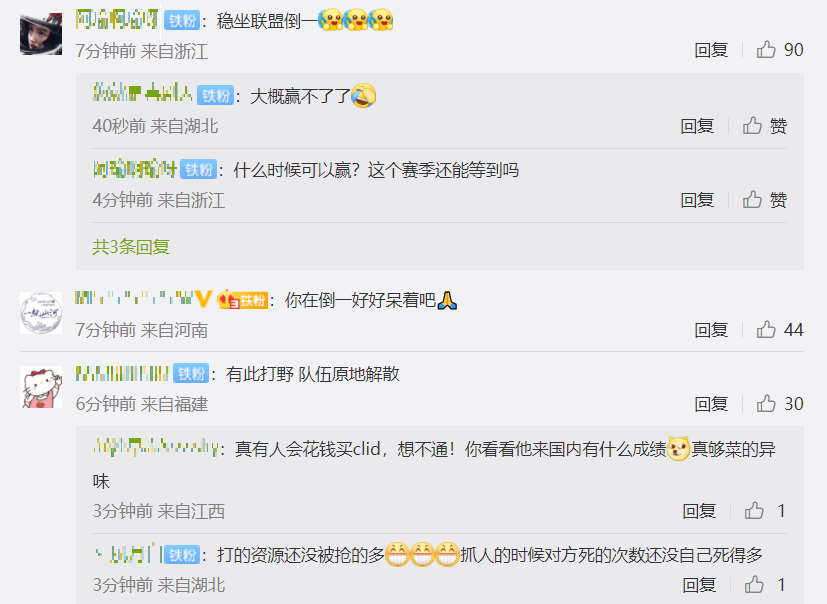
Task: Open the round white seal avatar
Action: point(41,313)
